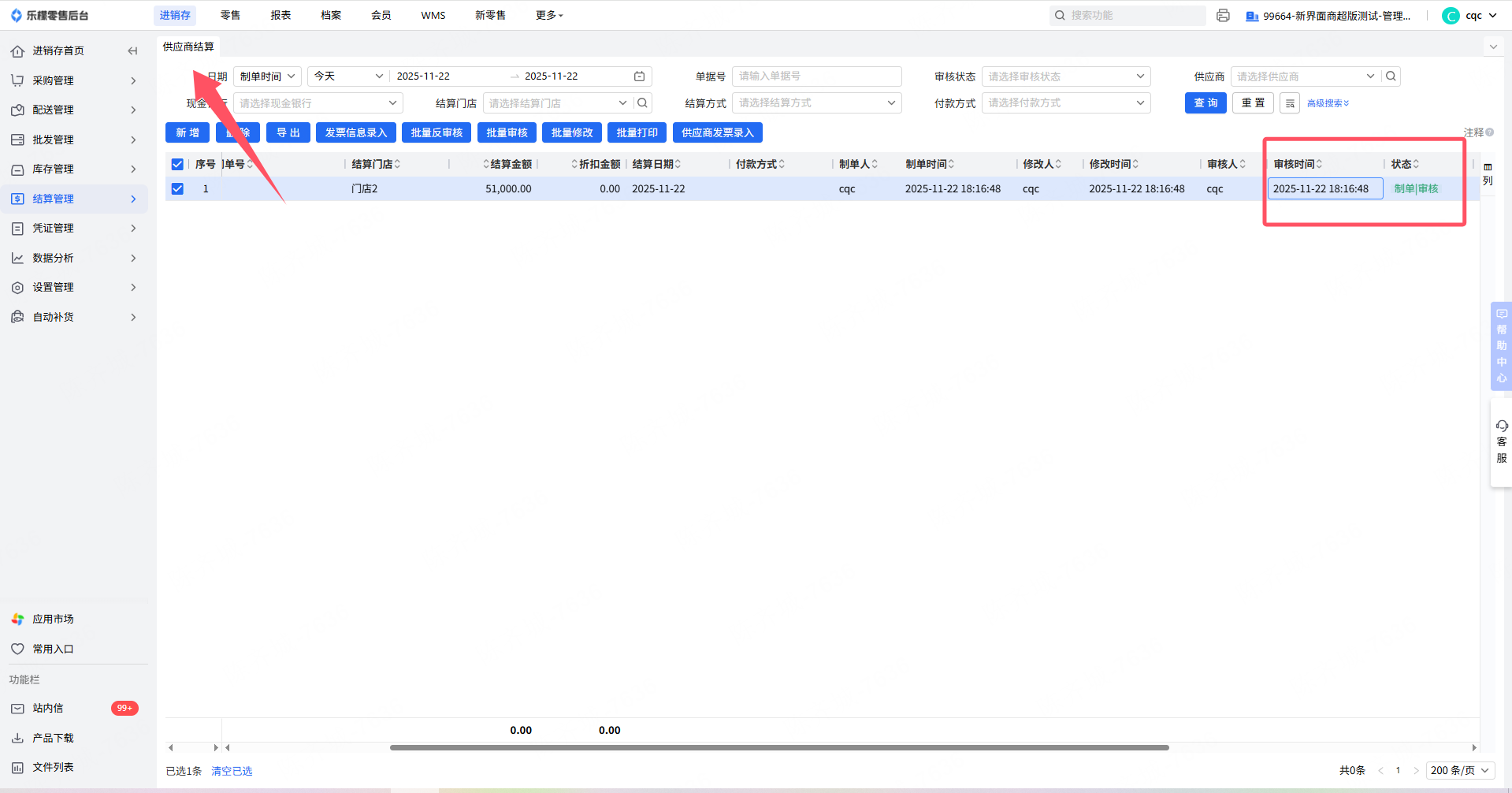This screenshot has width=1512, height=793.
Task: Click the printer icon in the top bar
Action: 1223,16
